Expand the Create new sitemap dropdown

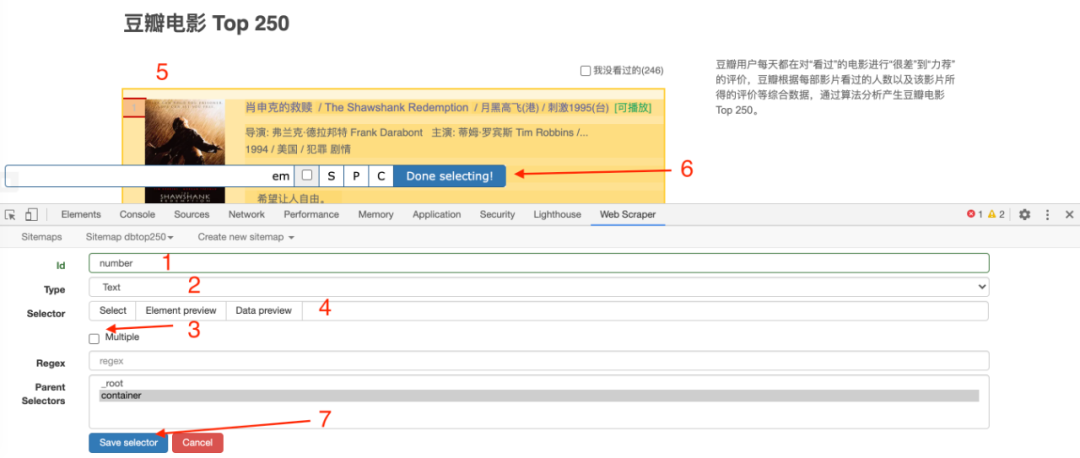pyautogui.click(x=246, y=236)
